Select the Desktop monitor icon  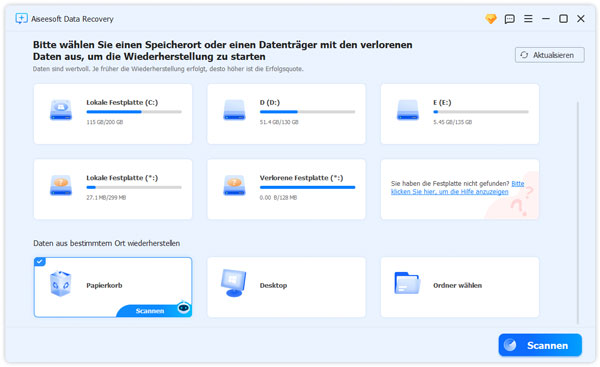tap(233, 283)
